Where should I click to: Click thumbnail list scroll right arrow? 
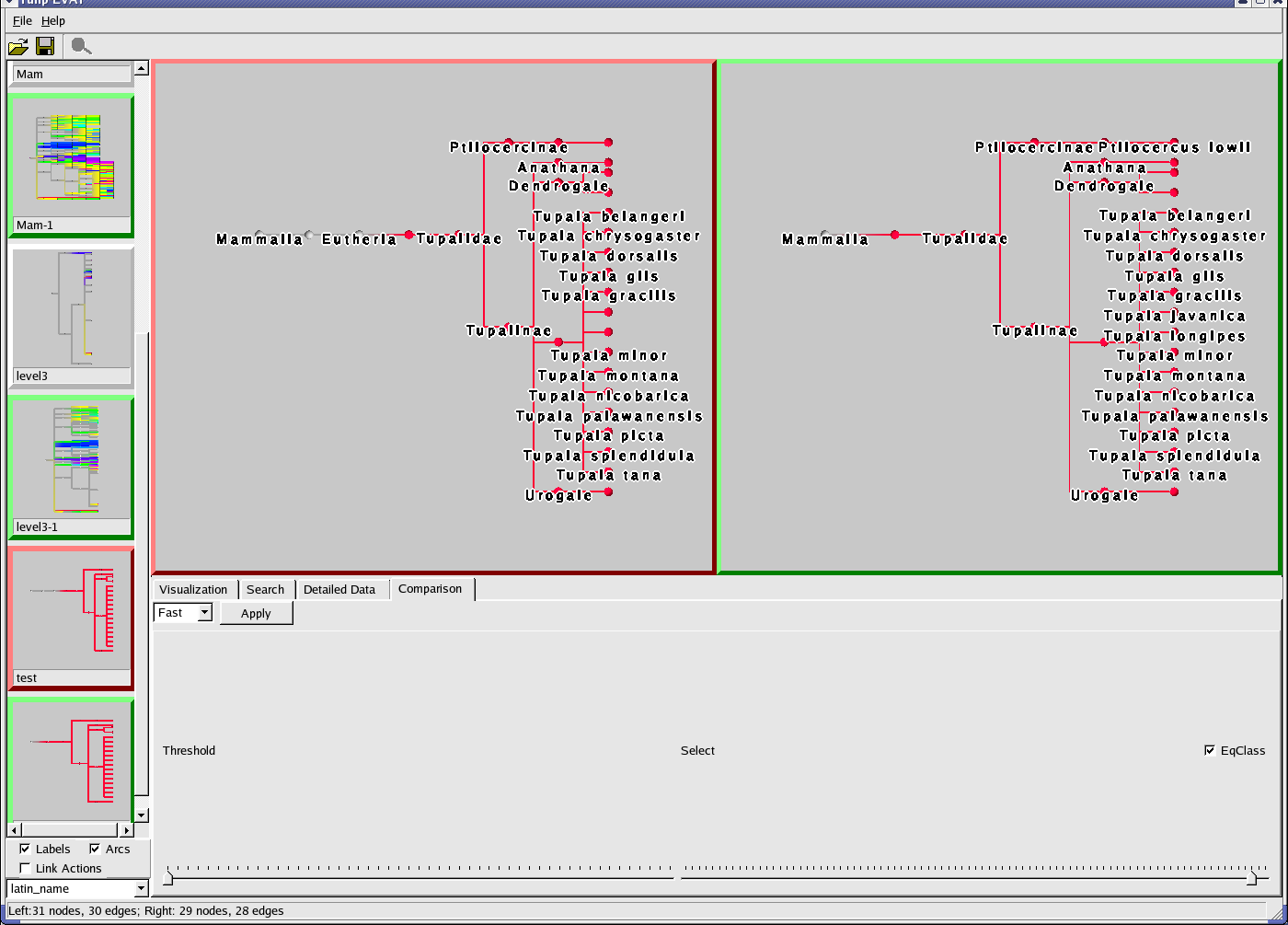127,830
